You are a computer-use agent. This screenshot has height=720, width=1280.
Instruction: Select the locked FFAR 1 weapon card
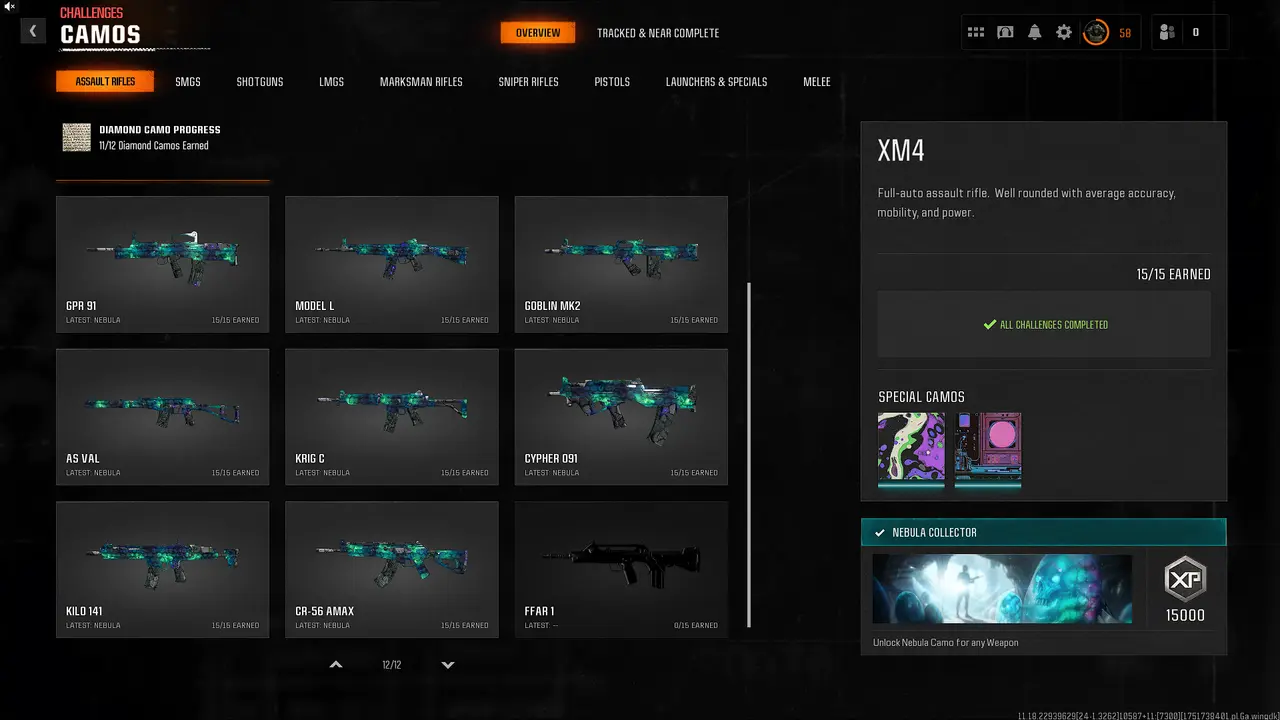[621, 570]
